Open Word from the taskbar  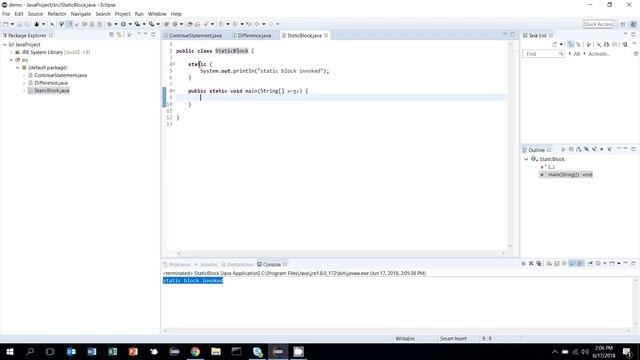click(91, 351)
